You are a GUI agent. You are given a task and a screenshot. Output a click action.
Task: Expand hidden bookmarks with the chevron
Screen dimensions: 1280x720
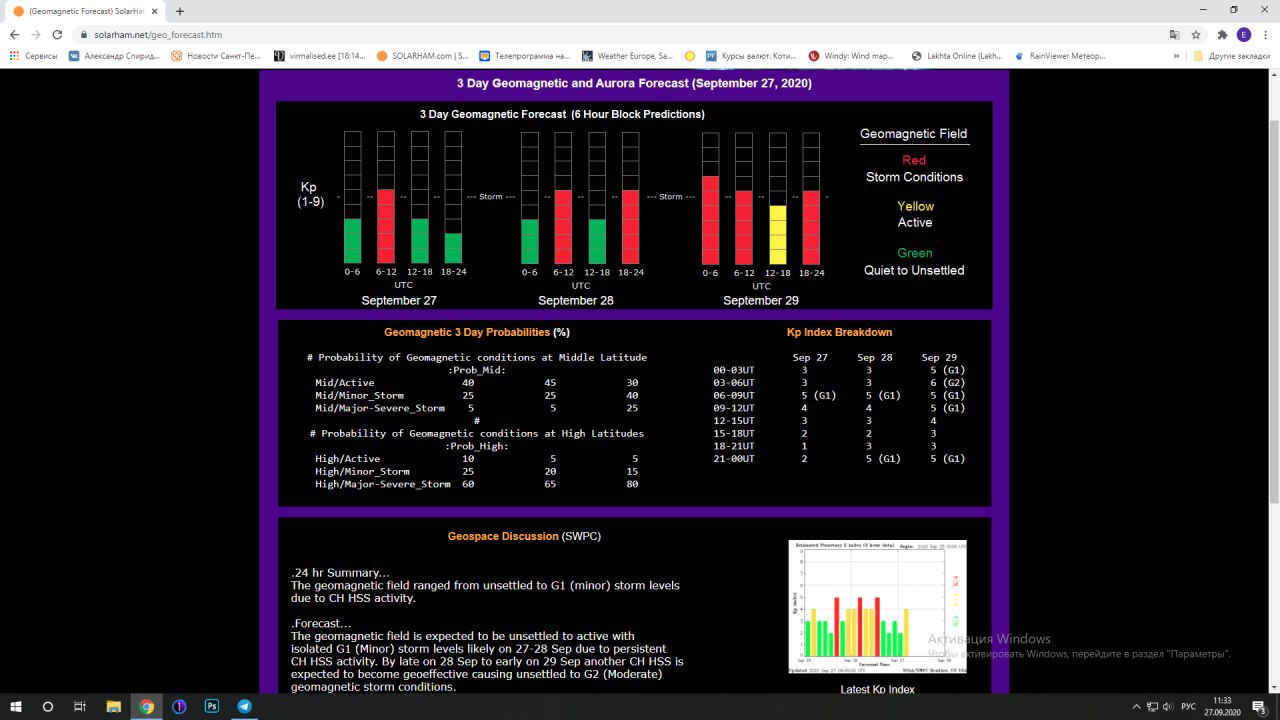pyautogui.click(x=1176, y=56)
